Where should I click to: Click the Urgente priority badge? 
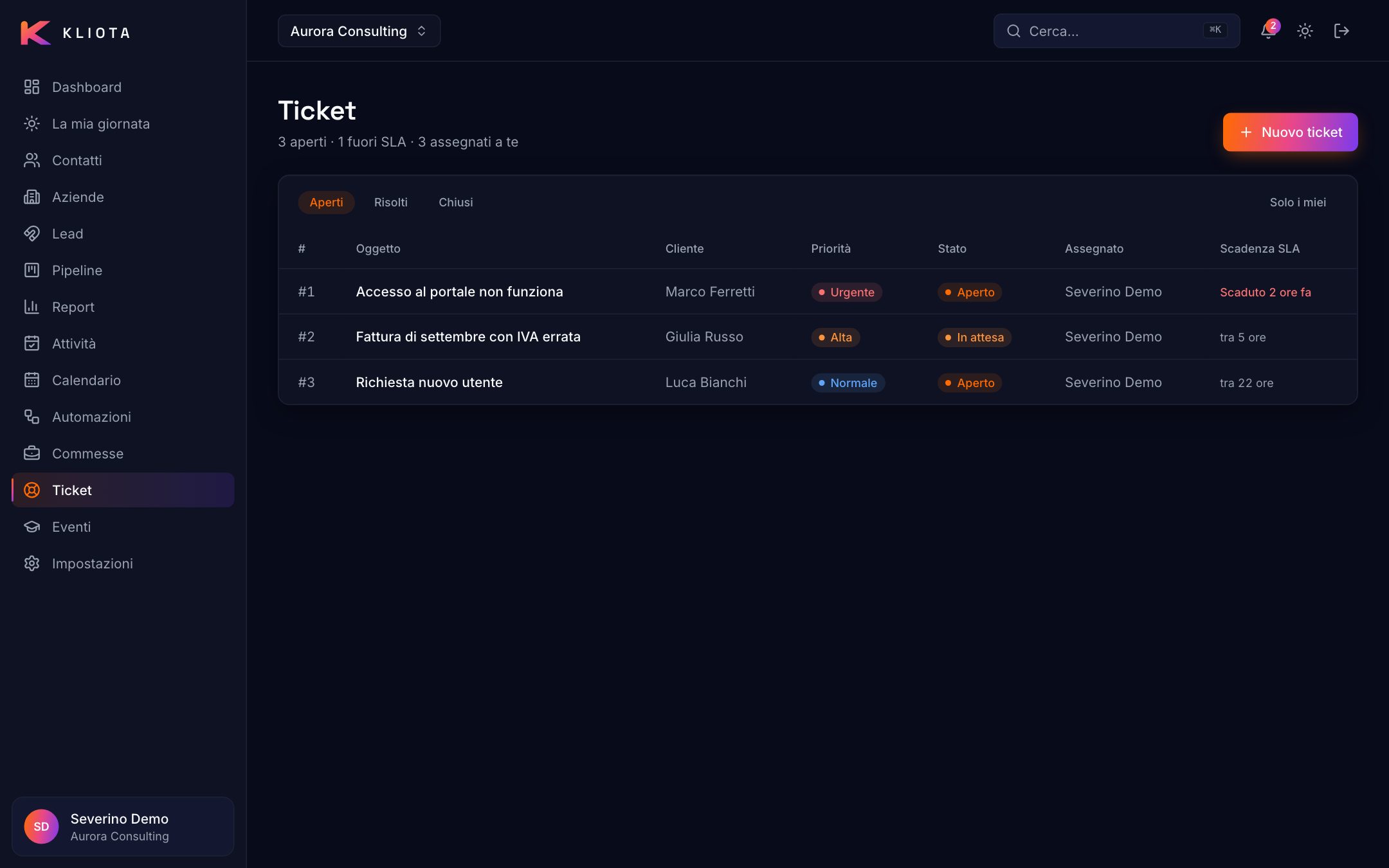click(x=846, y=292)
